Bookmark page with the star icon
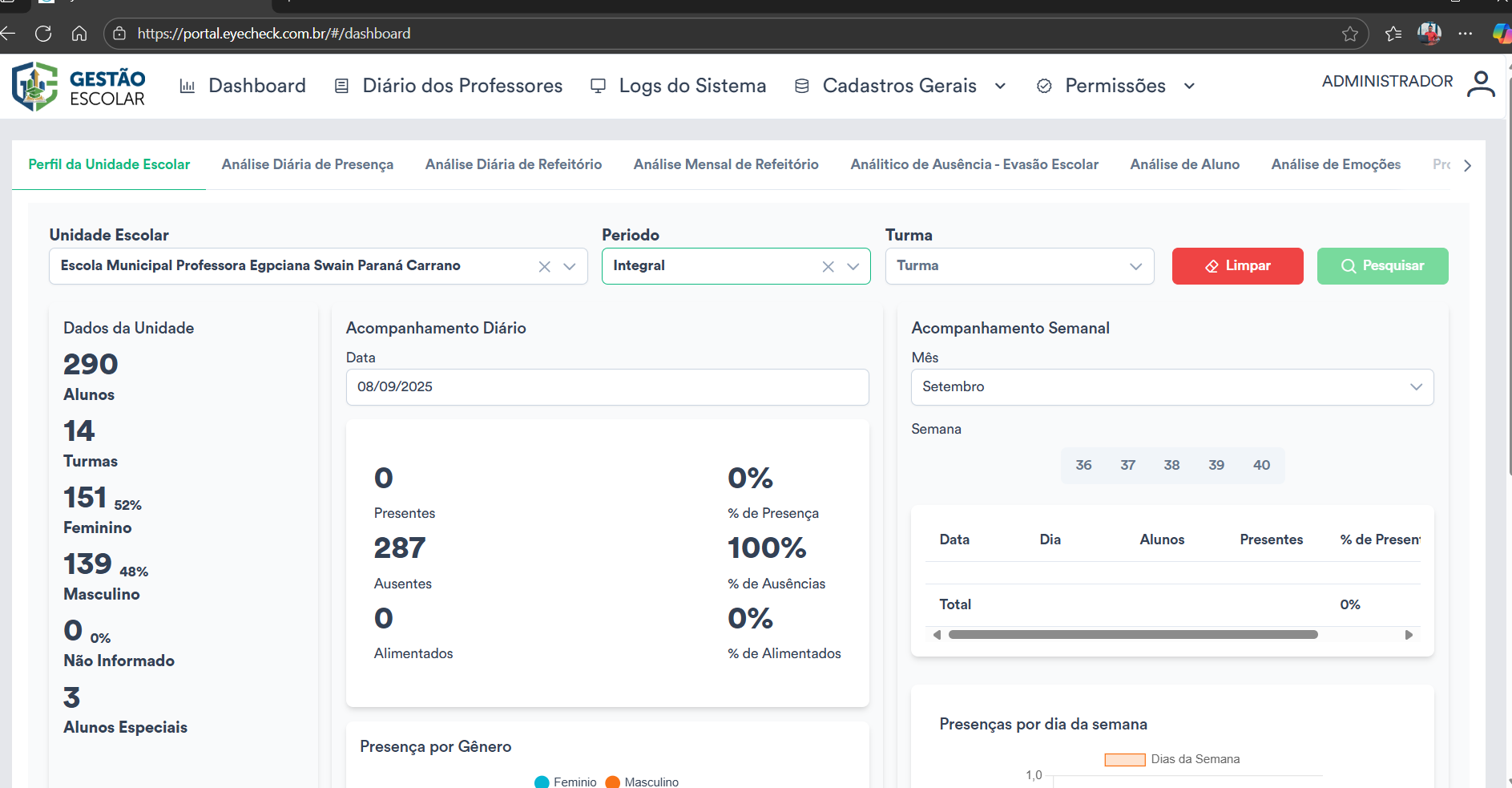This screenshot has width=1512, height=788. [x=1350, y=34]
